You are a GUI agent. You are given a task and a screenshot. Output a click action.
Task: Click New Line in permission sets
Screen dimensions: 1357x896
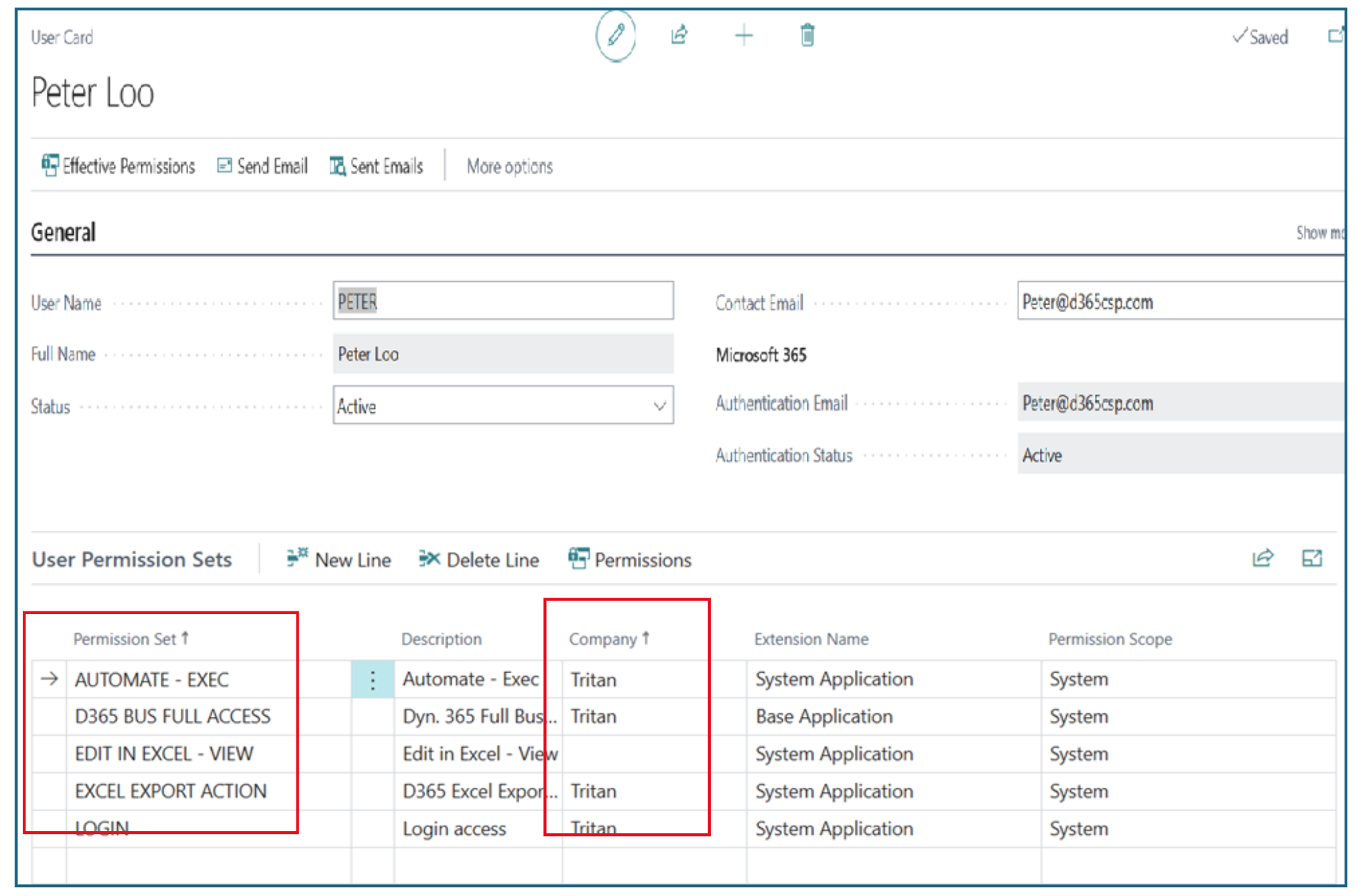(x=339, y=560)
